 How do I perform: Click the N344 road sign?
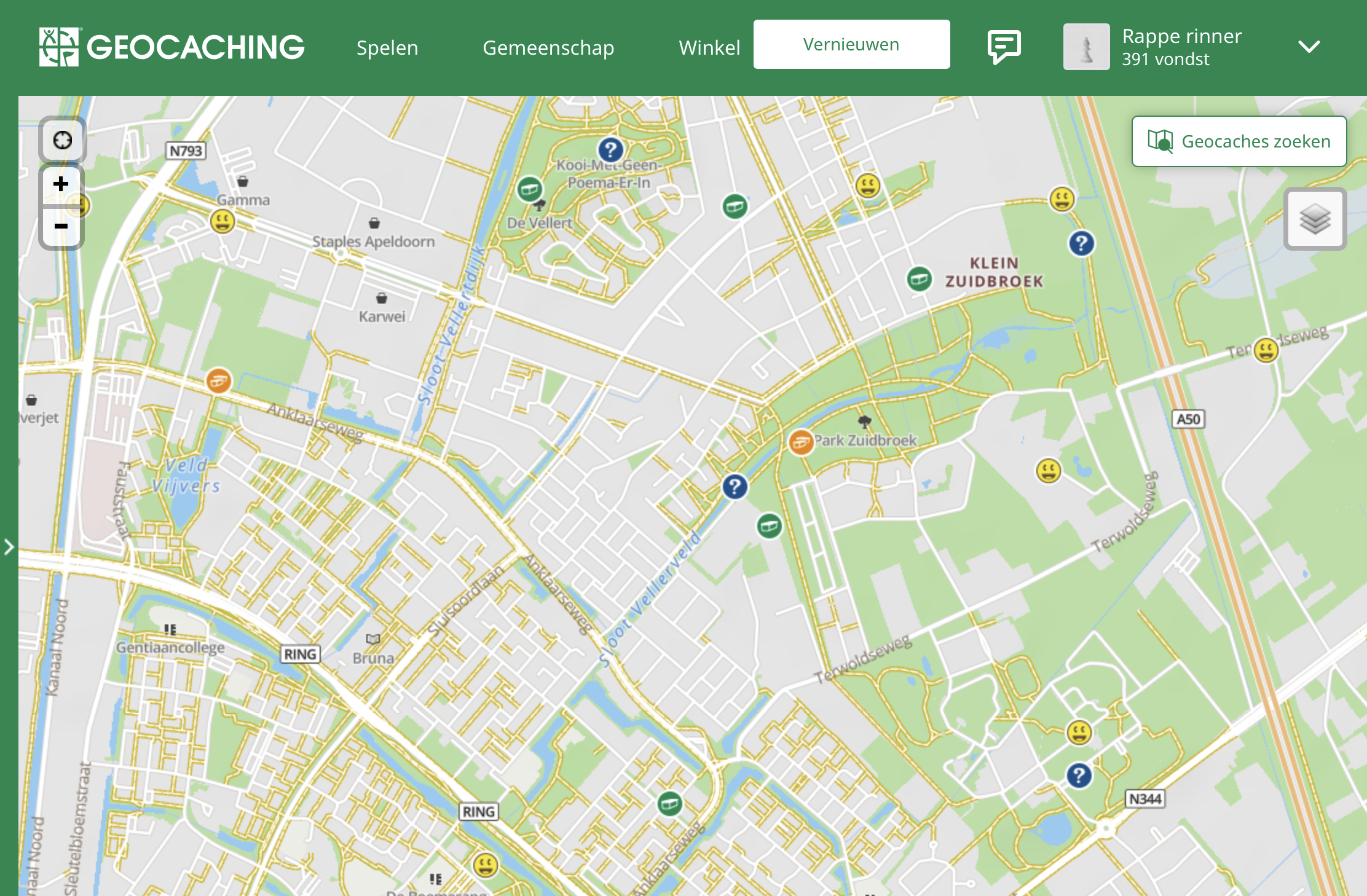pos(1145,799)
